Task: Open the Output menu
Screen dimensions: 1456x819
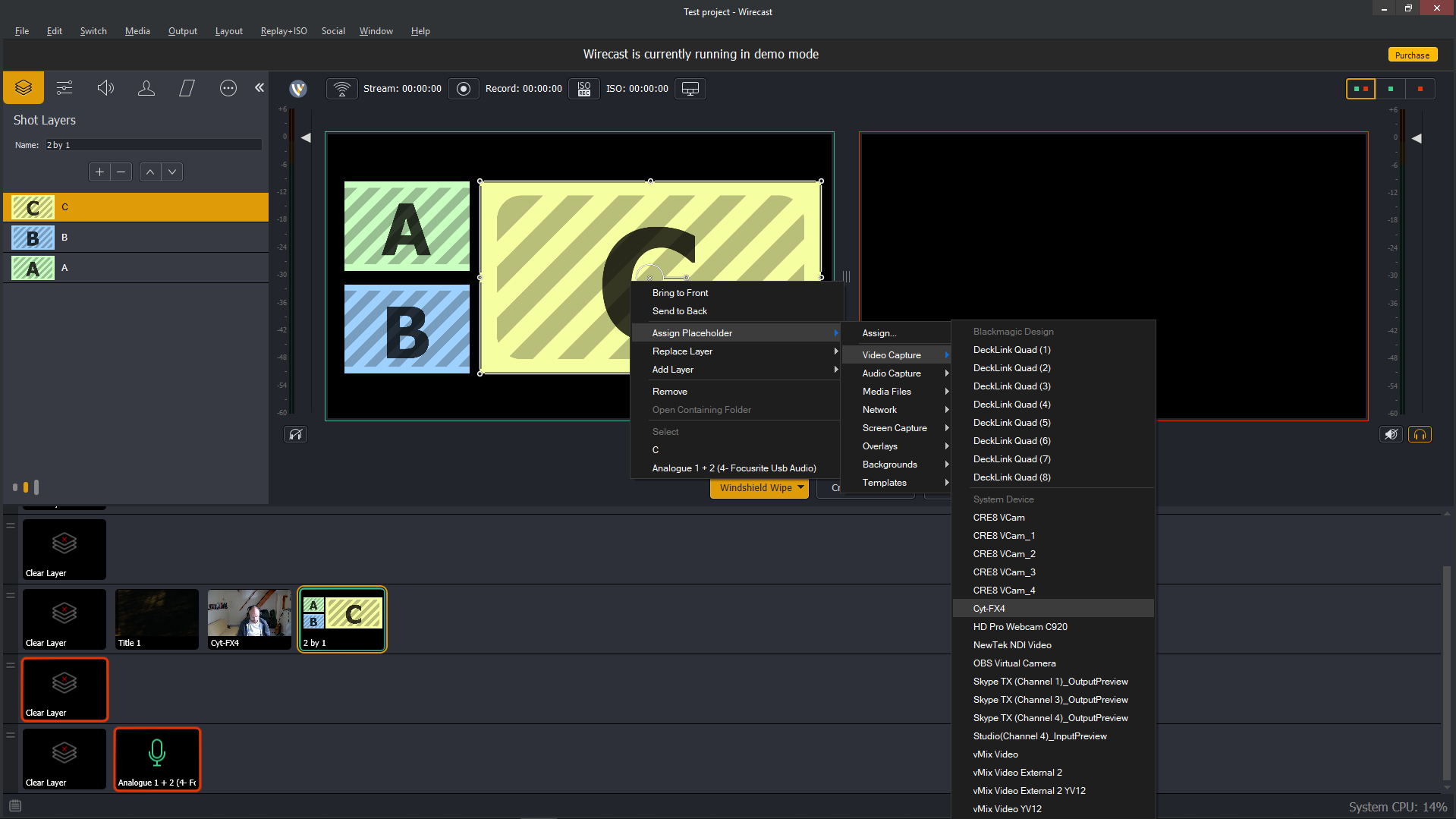Action: click(183, 31)
